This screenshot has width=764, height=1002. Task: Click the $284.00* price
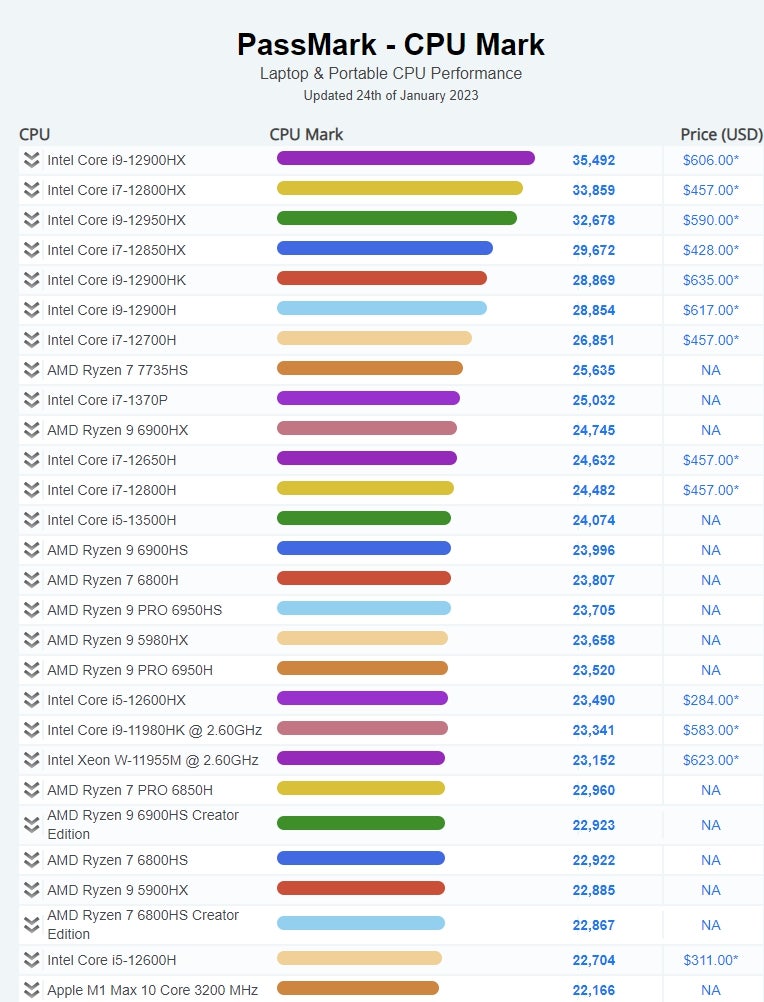click(x=710, y=700)
